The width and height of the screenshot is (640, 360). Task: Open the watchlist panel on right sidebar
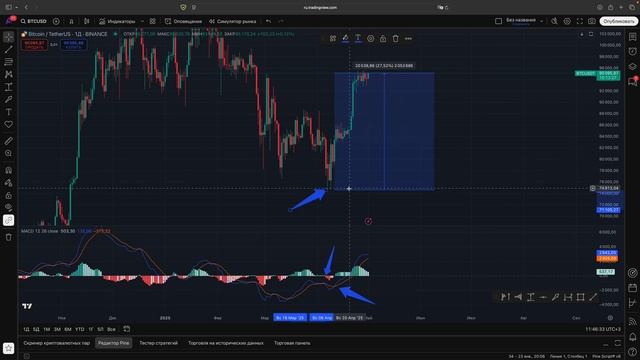632,37
